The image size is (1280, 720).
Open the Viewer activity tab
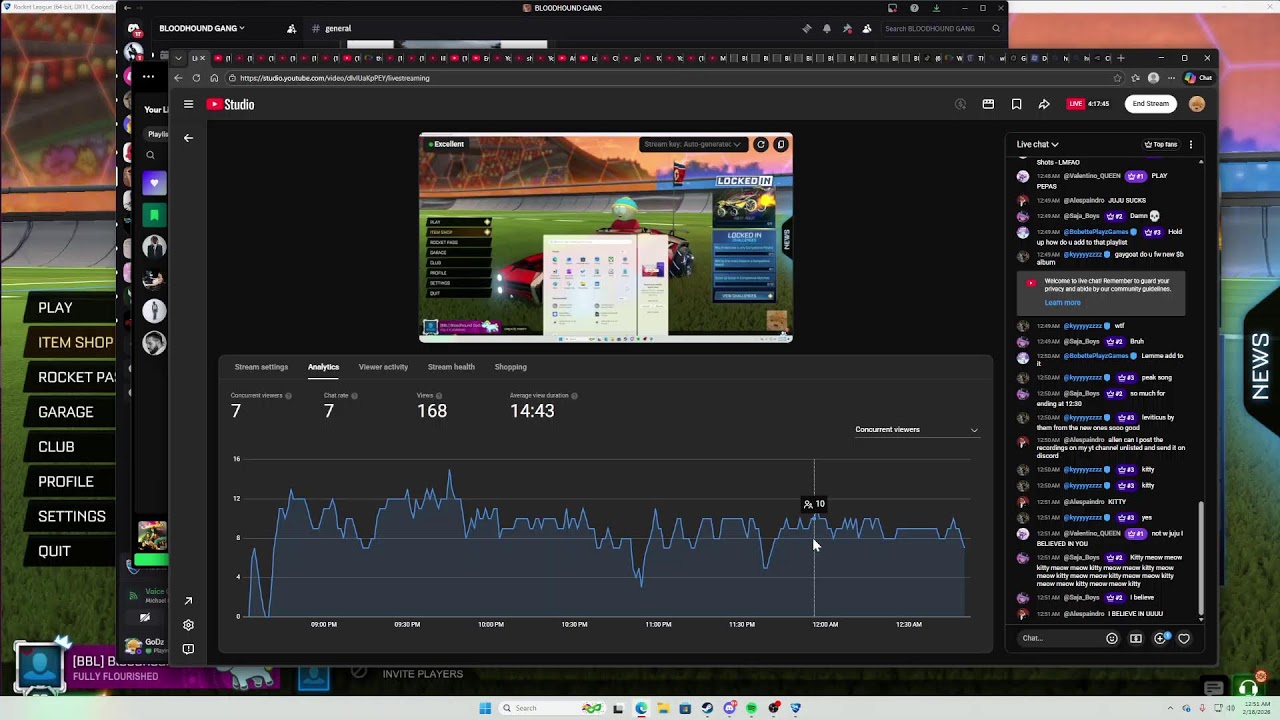coord(383,367)
